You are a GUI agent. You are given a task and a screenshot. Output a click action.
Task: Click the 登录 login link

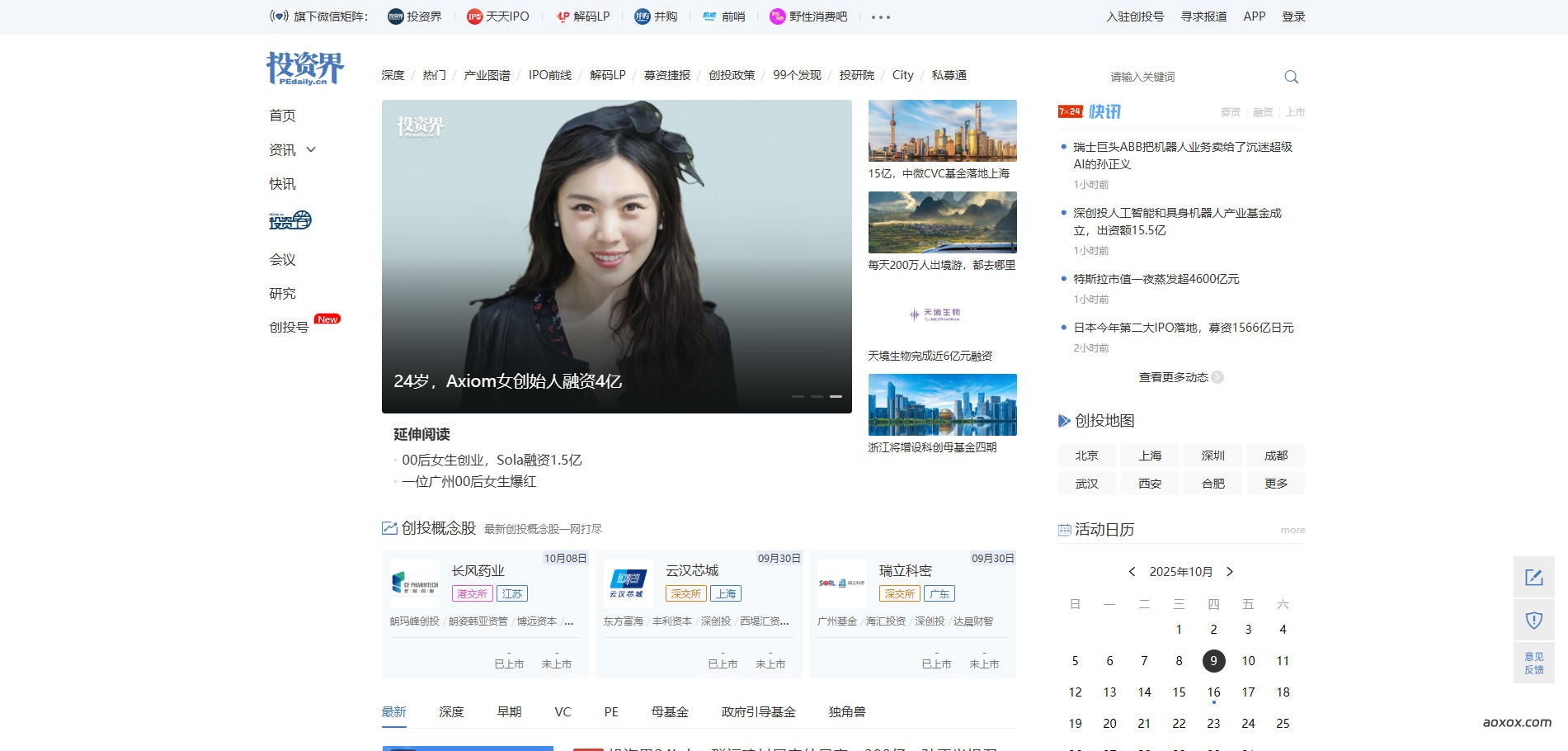click(1293, 17)
